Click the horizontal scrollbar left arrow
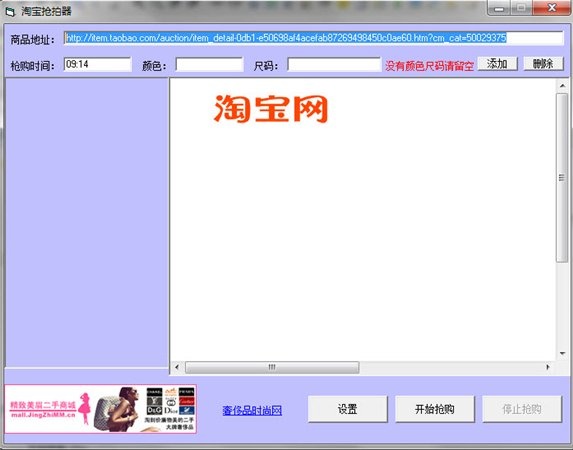This screenshot has height=450, width=573. 177,367
